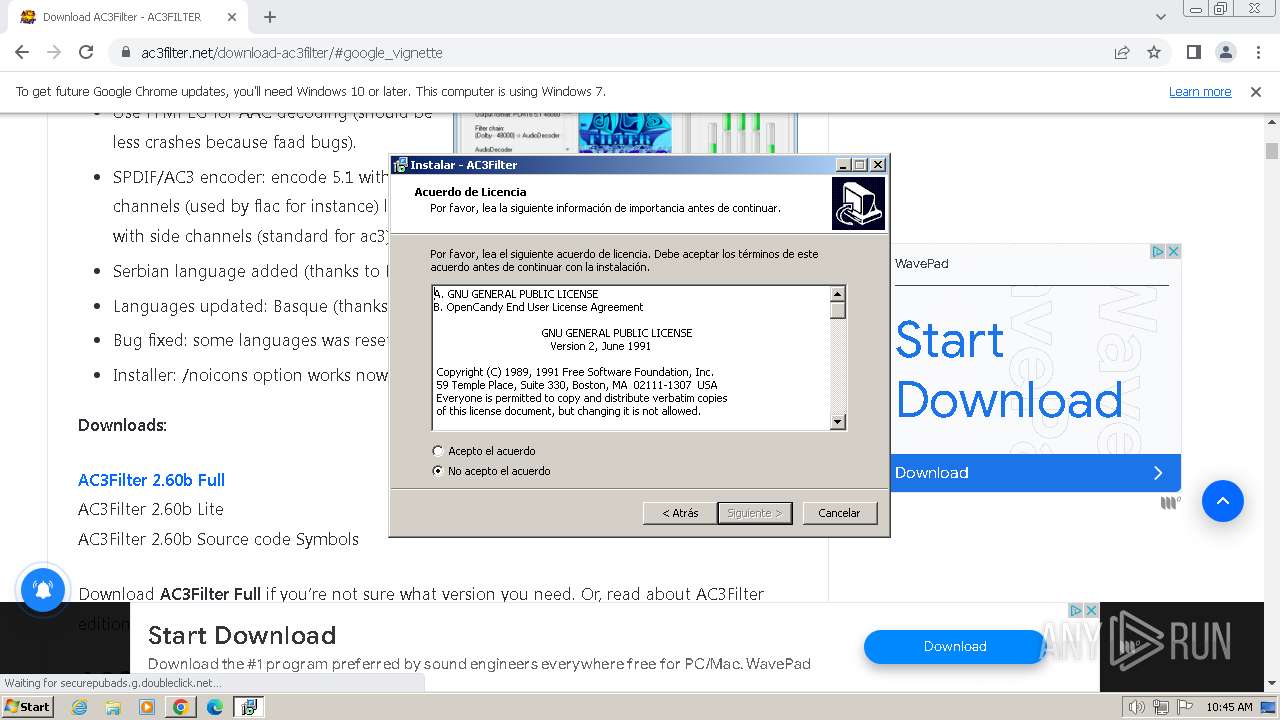Screen dimensions: 1280x720
Task: Open Windows Explorer folder from taskbar
Action: [113, 707]
